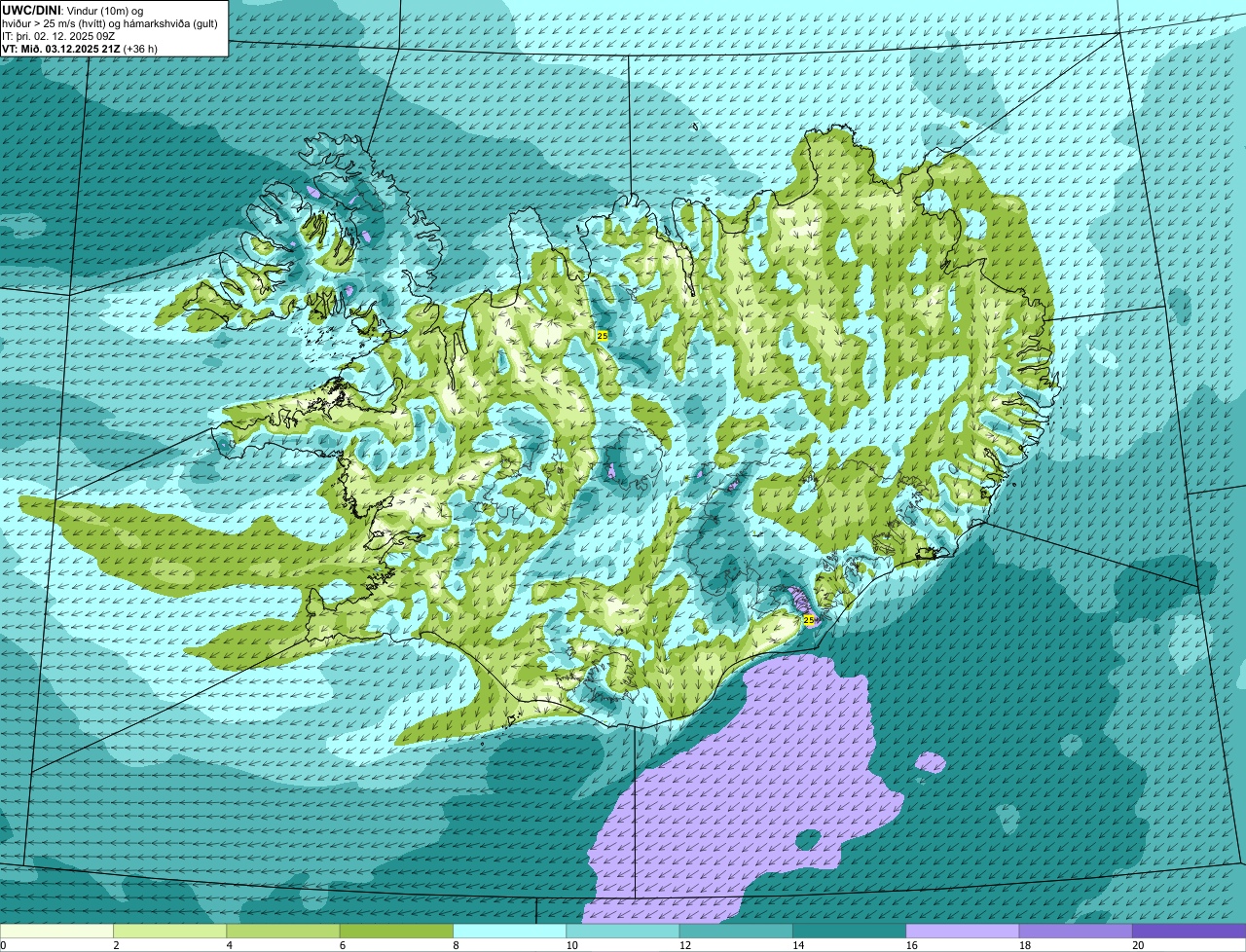Screen dimensions: 1246x952
Task: Pick the yellow-green 4–6 m/s legend swatch
Action: pyautogui.click(x=283, y=932)
